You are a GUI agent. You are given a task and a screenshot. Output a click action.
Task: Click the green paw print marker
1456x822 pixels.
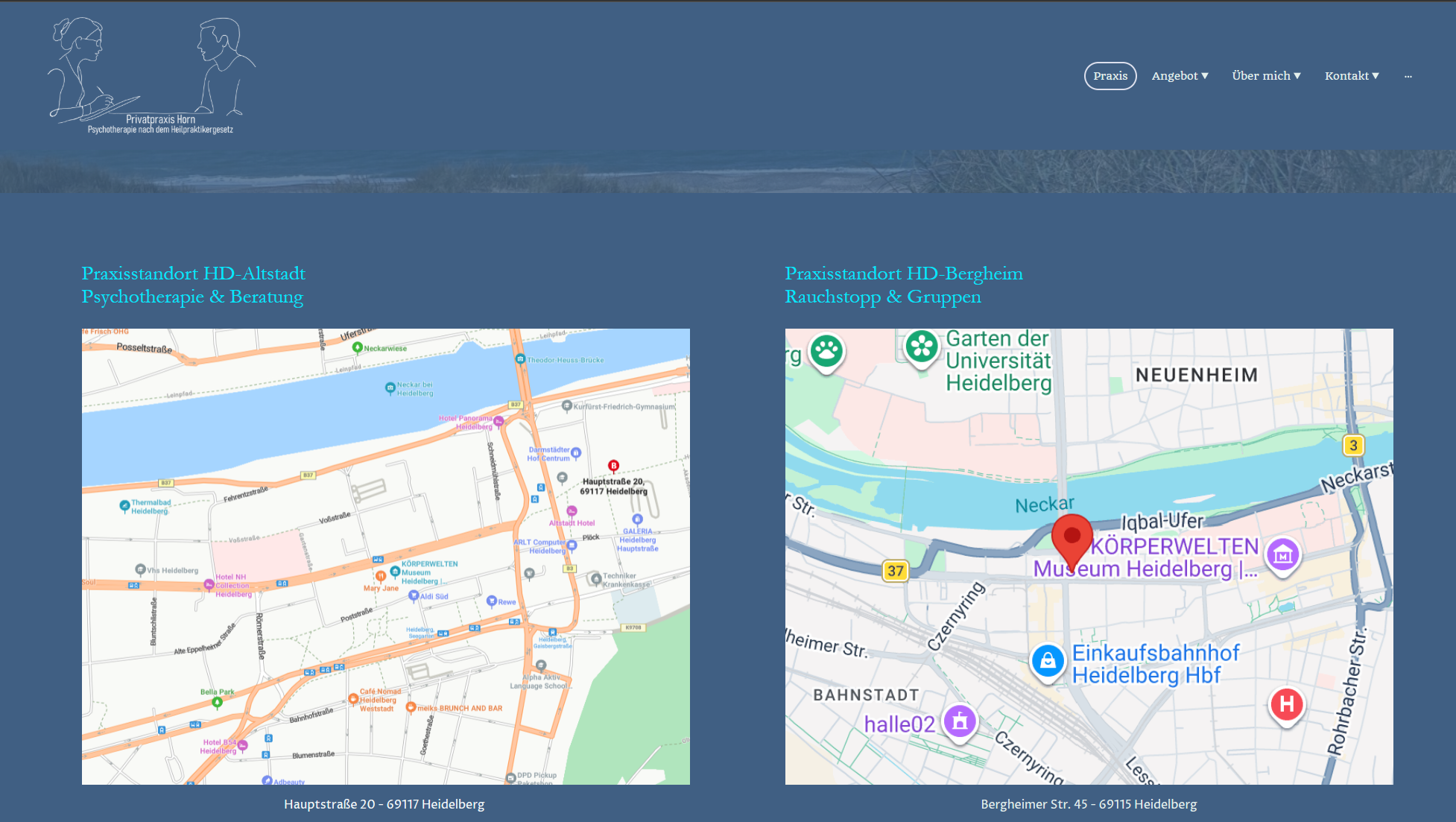826,350
